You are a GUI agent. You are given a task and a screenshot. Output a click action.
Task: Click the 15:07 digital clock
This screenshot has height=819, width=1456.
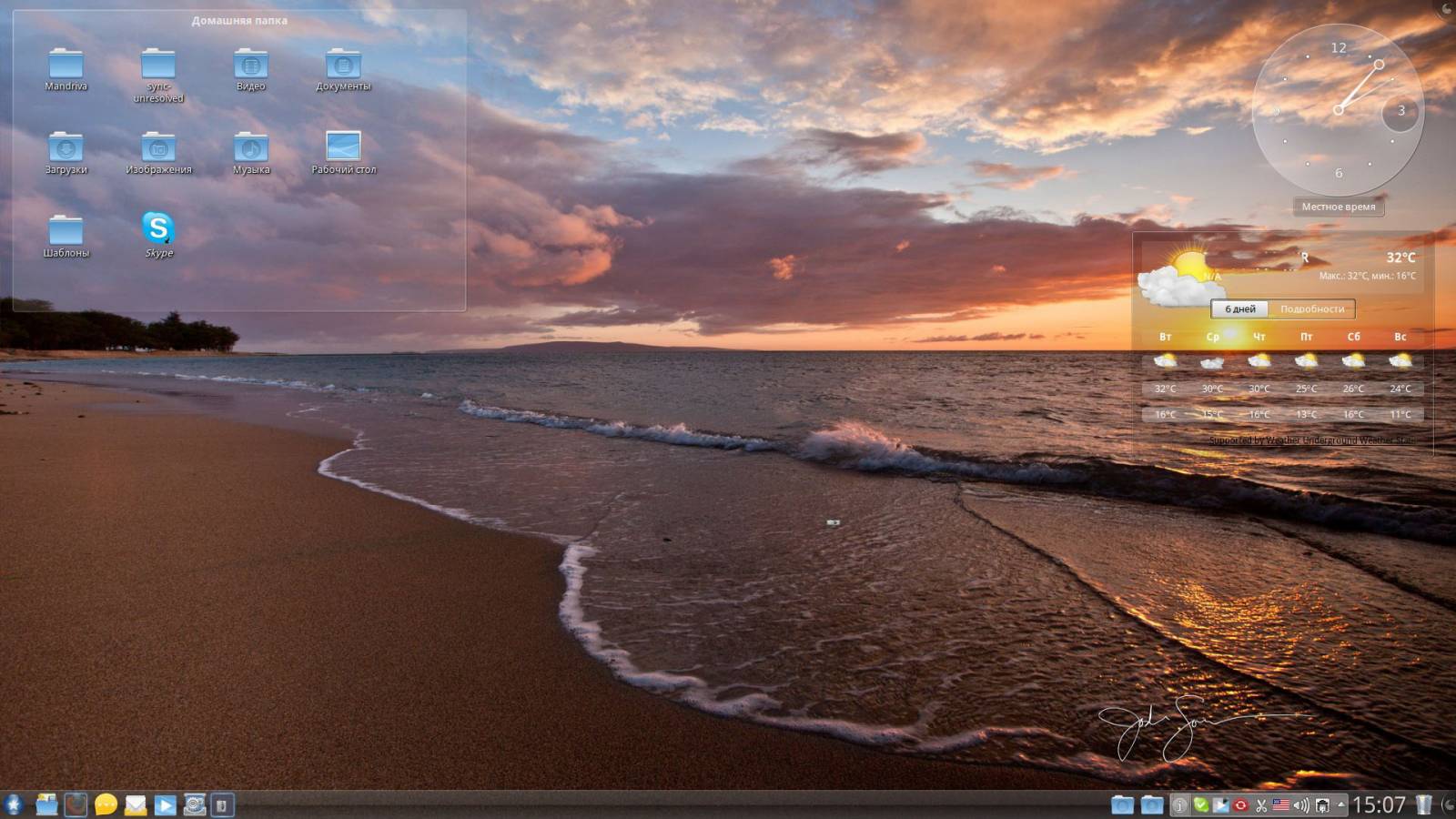coord(1379,804)
